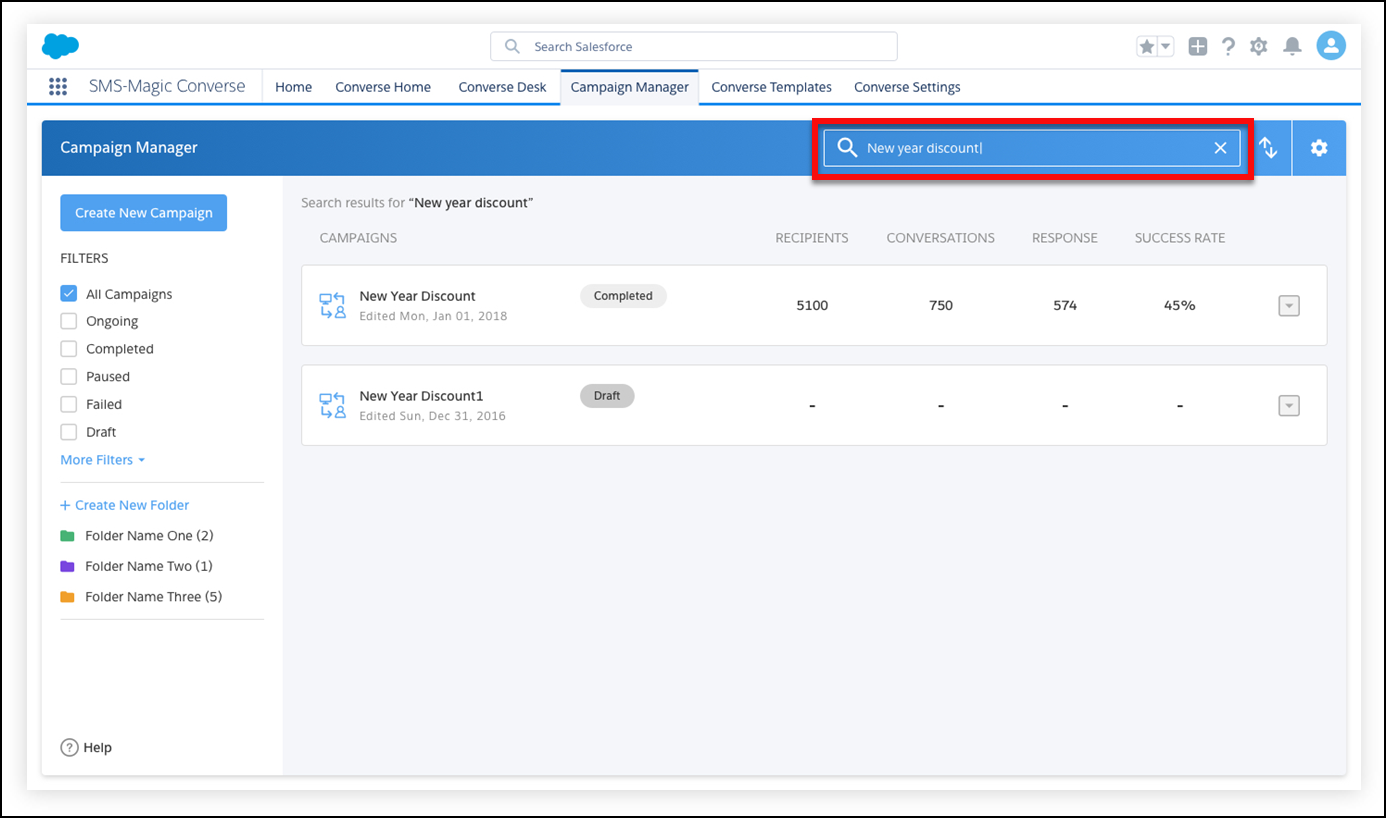The width and height of the screenshot is (1386, 818).
Task: Check the Failed filter
Action: click(x=69, y=404)
